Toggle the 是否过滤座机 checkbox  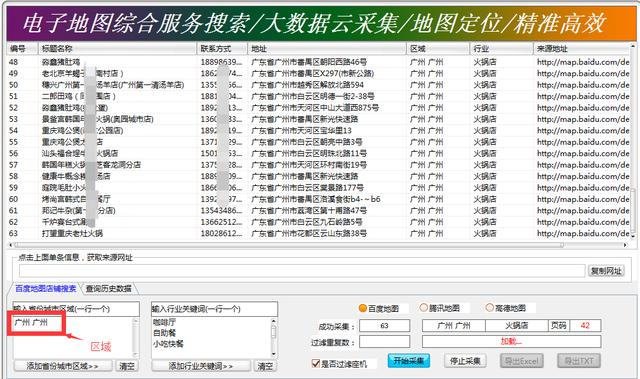pyautogui.click(x=316, y=363)
